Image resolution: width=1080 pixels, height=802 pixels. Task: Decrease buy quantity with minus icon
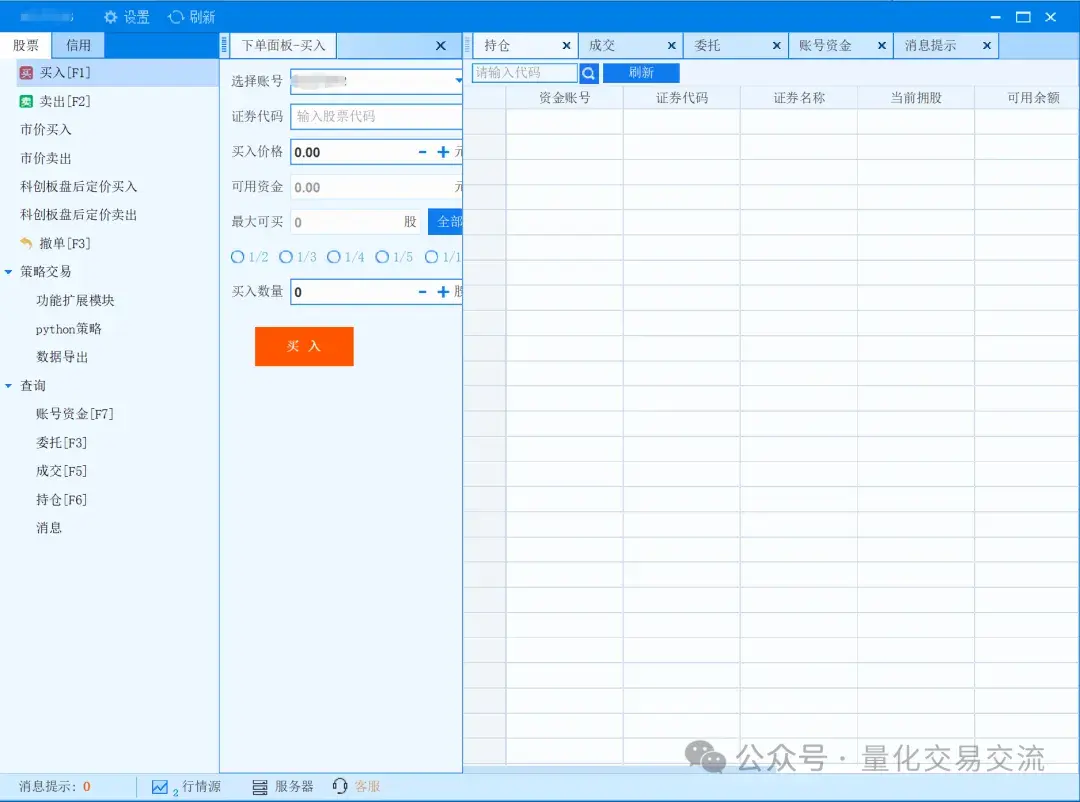422,292
